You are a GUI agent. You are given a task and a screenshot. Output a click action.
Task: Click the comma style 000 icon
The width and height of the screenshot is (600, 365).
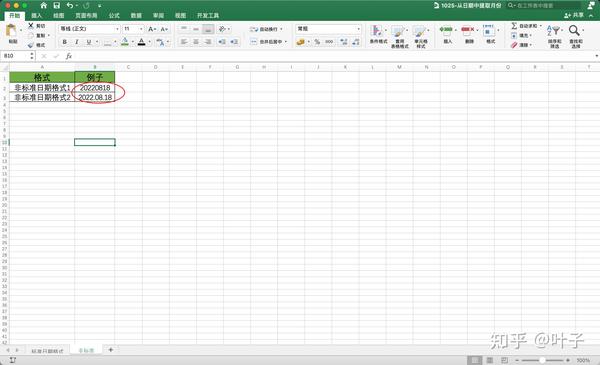tap(329, 42)
